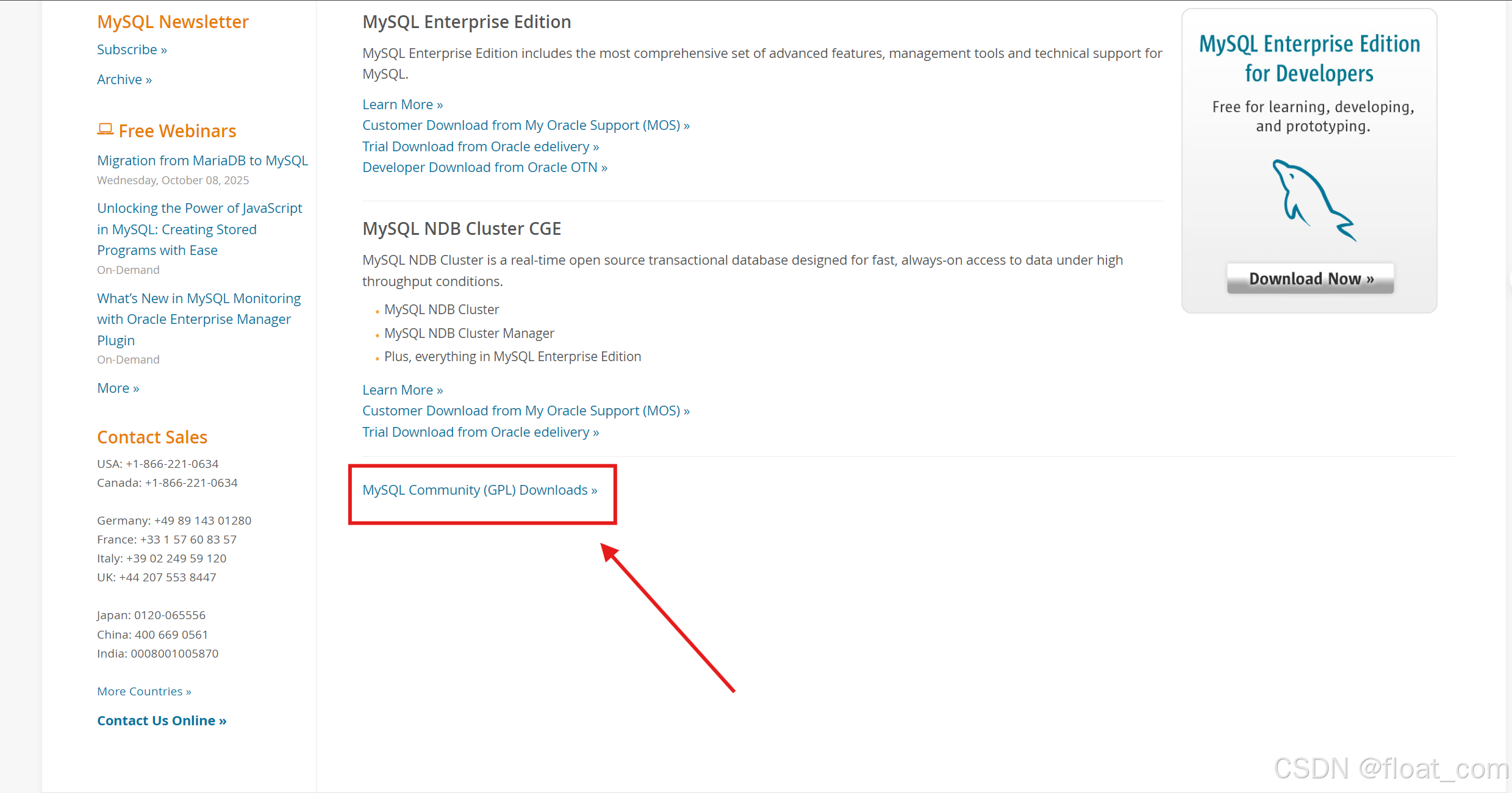Image resolution: width=1512 pixels, height=793 pixels.
Task: Click Learn More under MySQL Enterprise Edition
Action: click(403, 104)
